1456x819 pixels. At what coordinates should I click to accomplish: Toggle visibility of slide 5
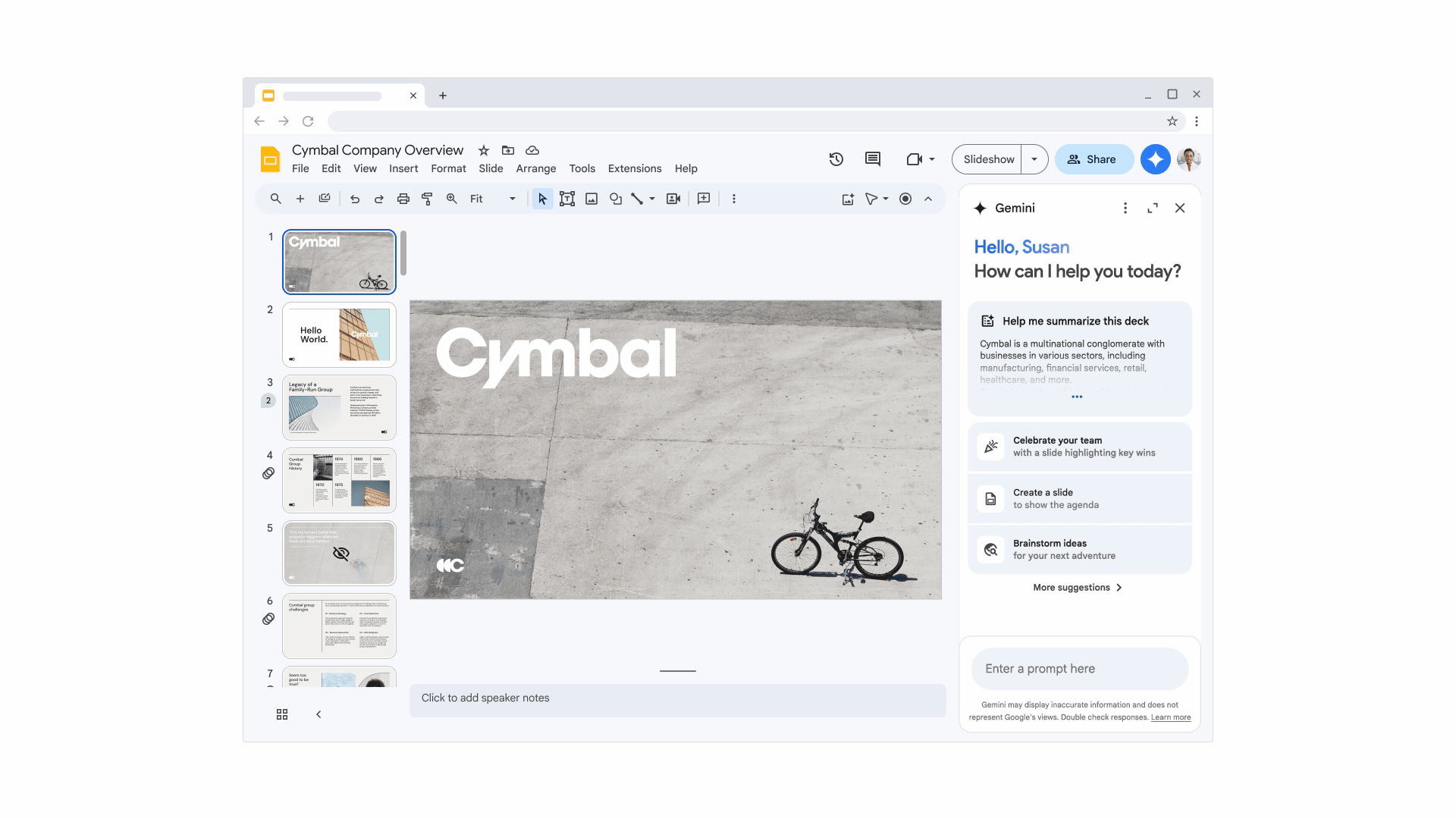point(341,553)
